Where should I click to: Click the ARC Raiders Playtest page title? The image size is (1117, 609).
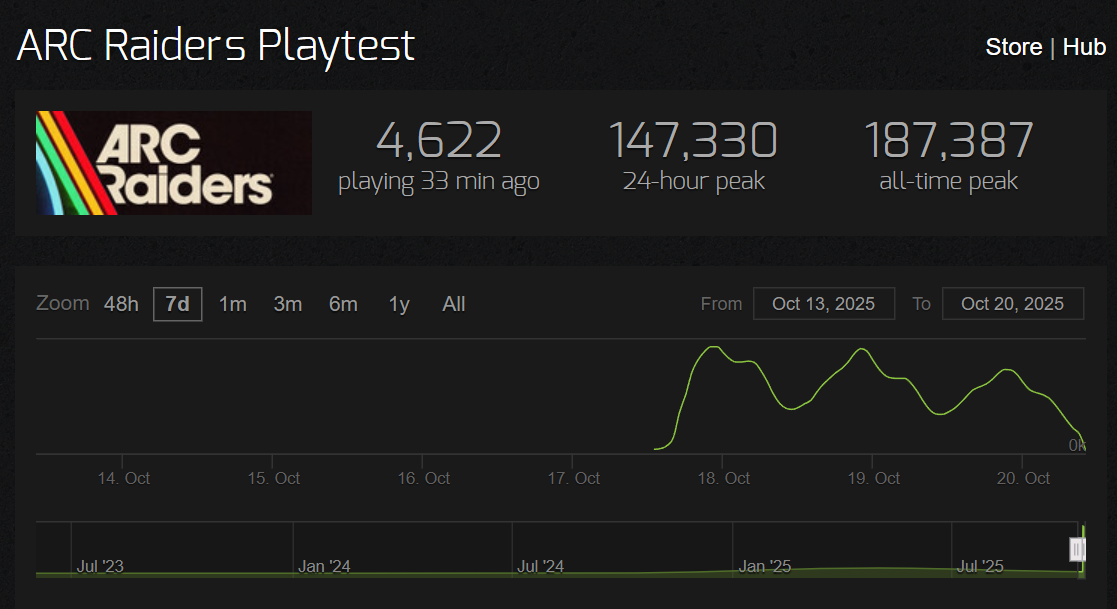click(x=216, y=46)
